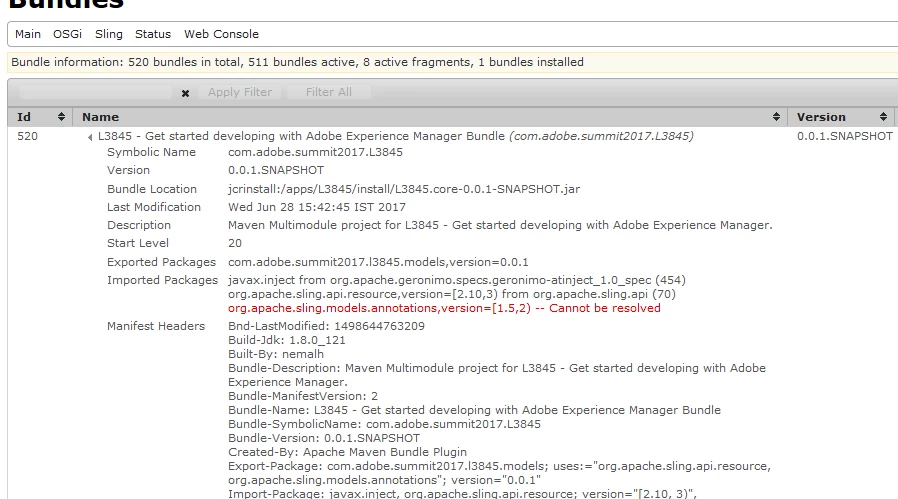Click the geronimo-atinject imported package entry
Image resolution: width=898 pixels, height=499 pixels.
pyautogui.click(x=456, y=280)
